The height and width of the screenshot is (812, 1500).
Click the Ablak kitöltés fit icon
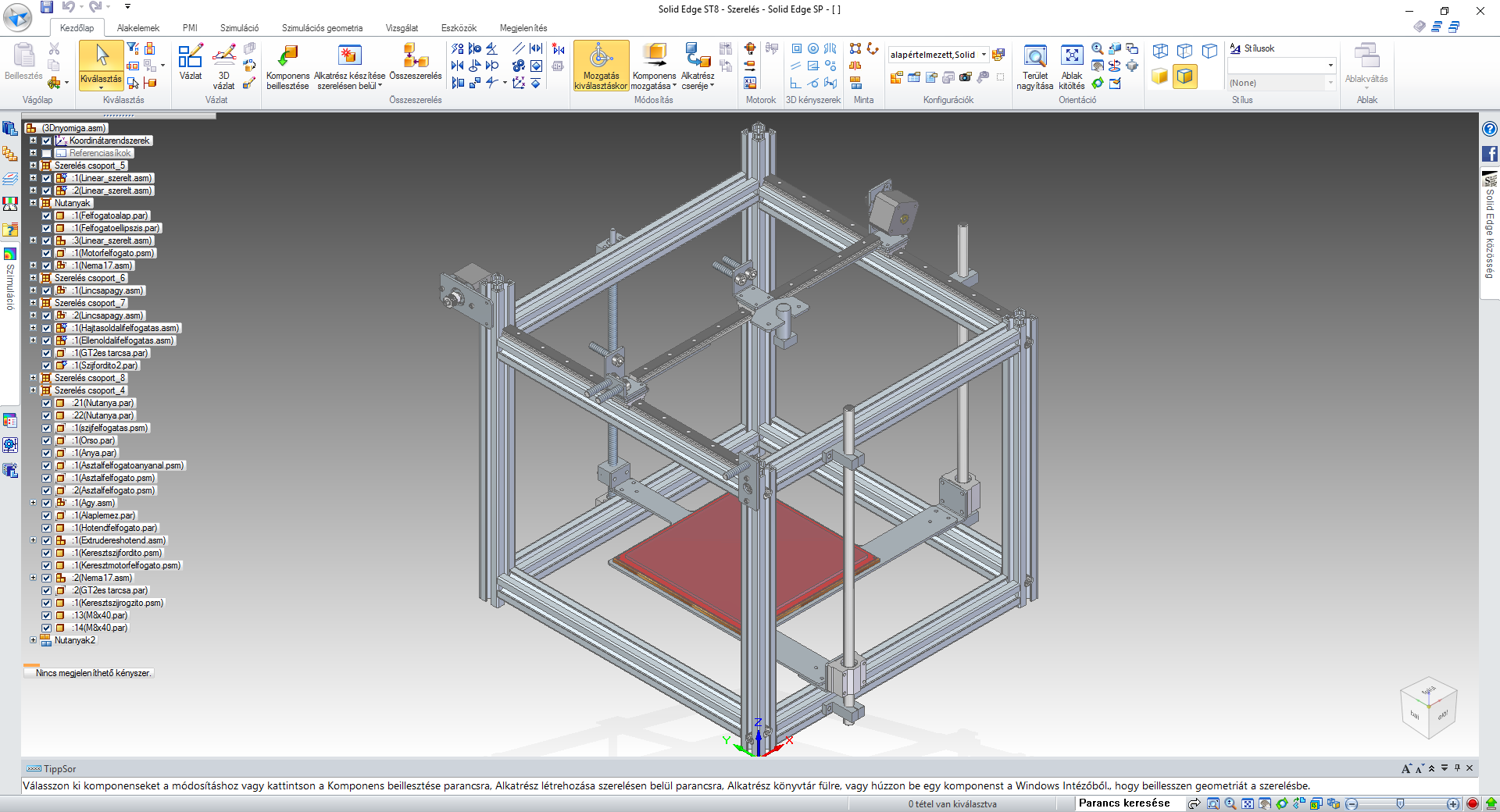tap(1072, 56)
